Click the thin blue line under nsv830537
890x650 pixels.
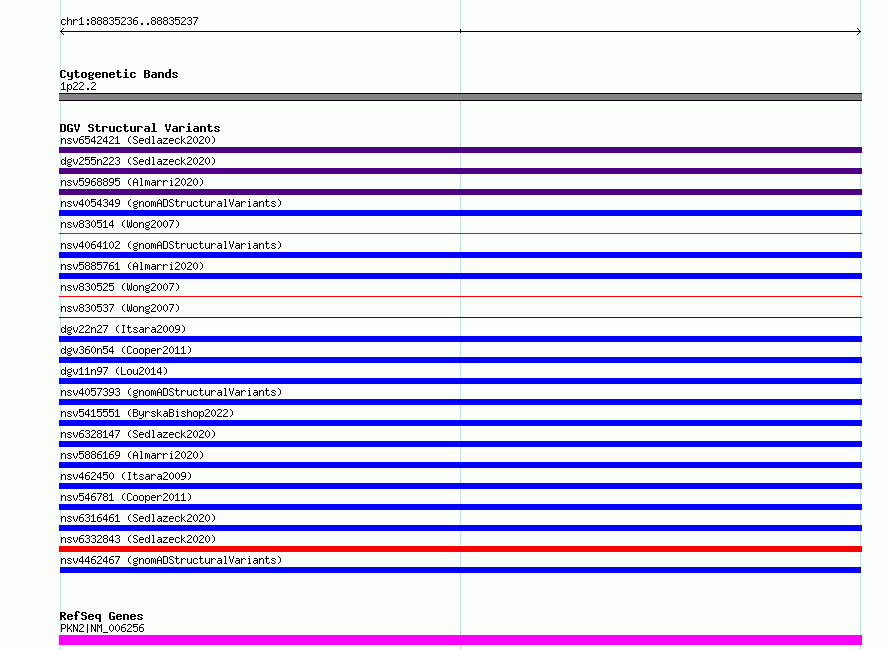pos(460,317)
